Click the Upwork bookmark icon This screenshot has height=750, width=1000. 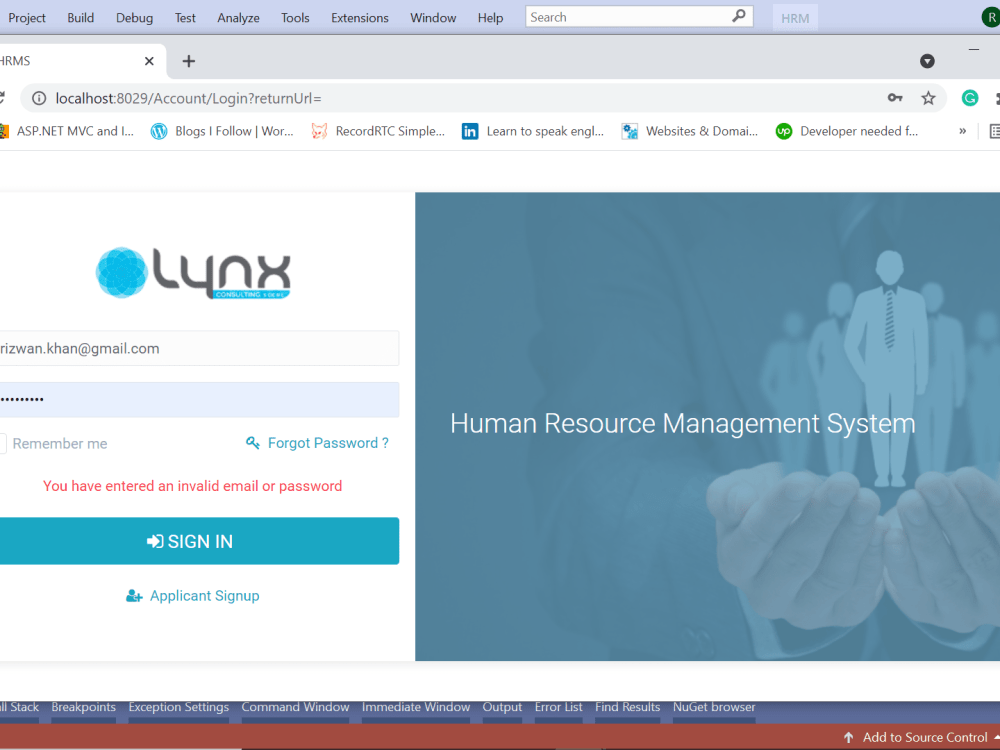[x=784, y=131]
